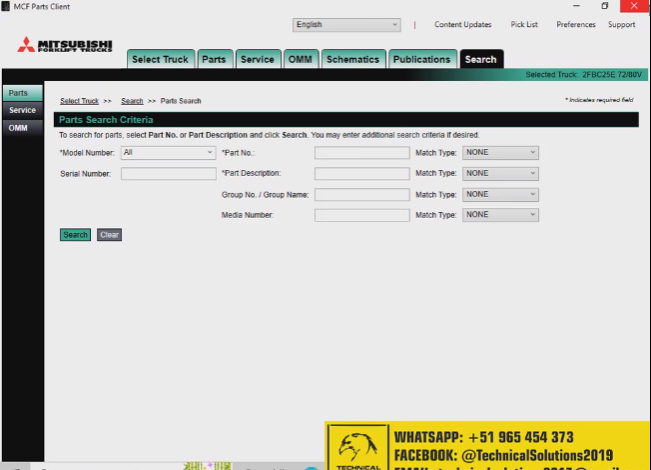
Task: Go to the Publications tab
Action: (421, 59)
